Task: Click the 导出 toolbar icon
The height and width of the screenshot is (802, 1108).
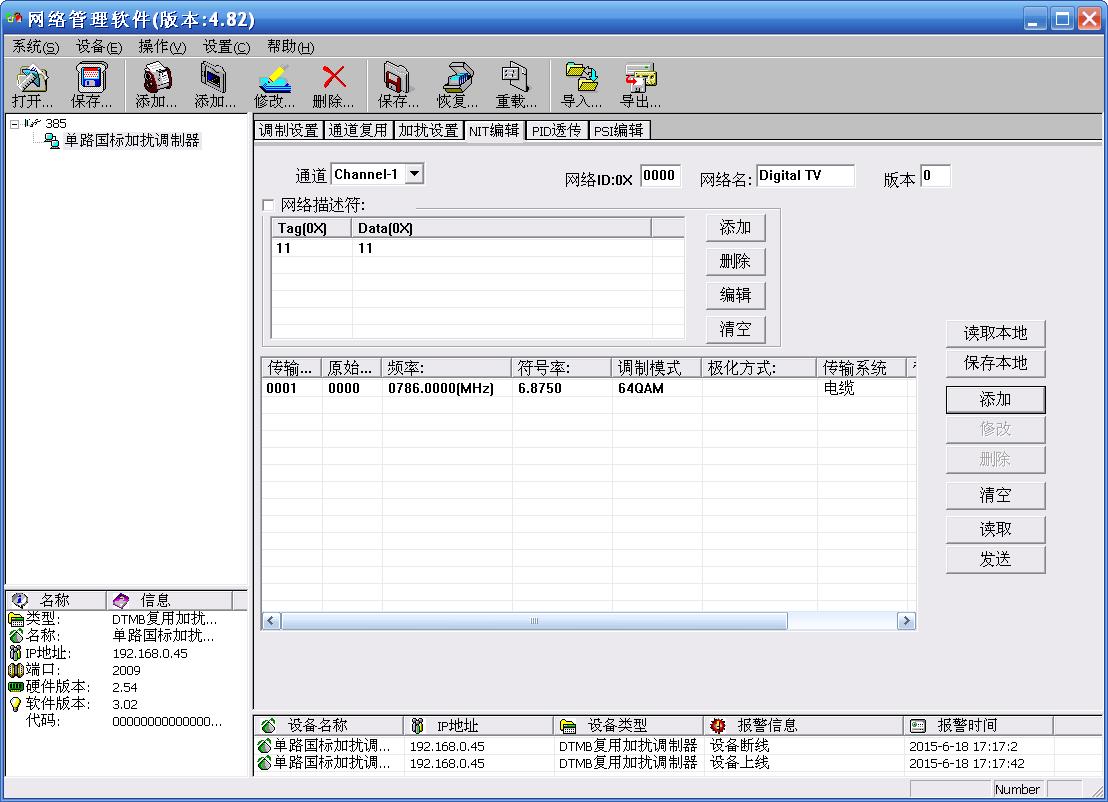Action: (640, 77)
